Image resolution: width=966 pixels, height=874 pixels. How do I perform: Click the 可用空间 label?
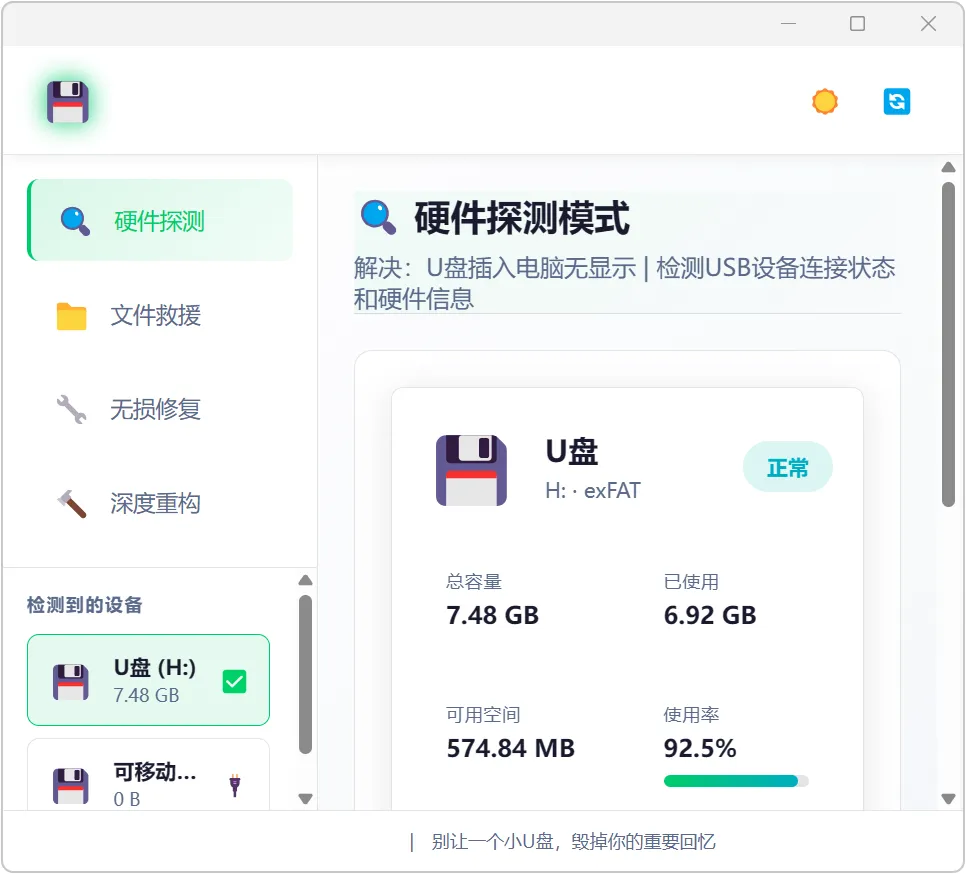[x=483, y=714]
